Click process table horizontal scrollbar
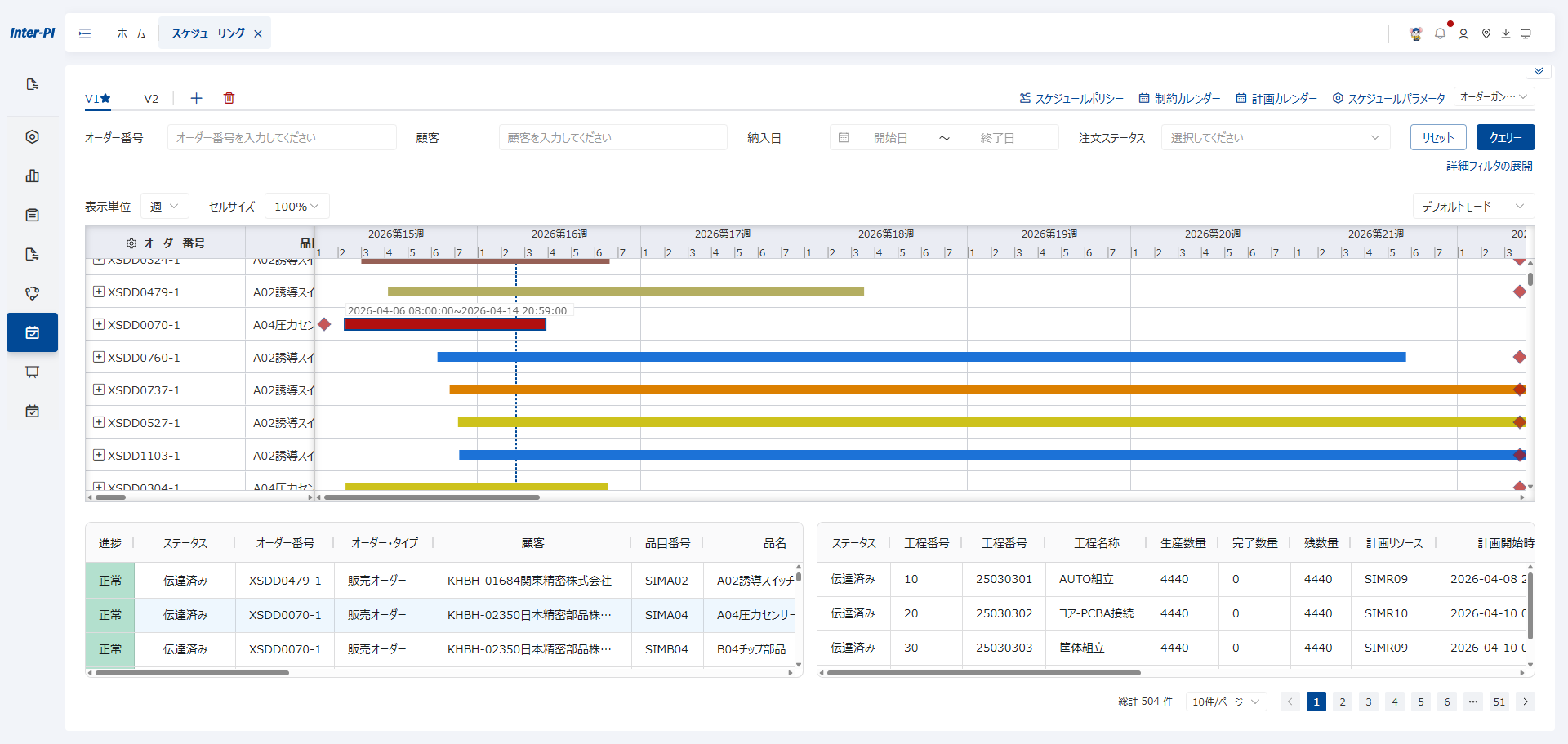 click(x=983, y=673)
